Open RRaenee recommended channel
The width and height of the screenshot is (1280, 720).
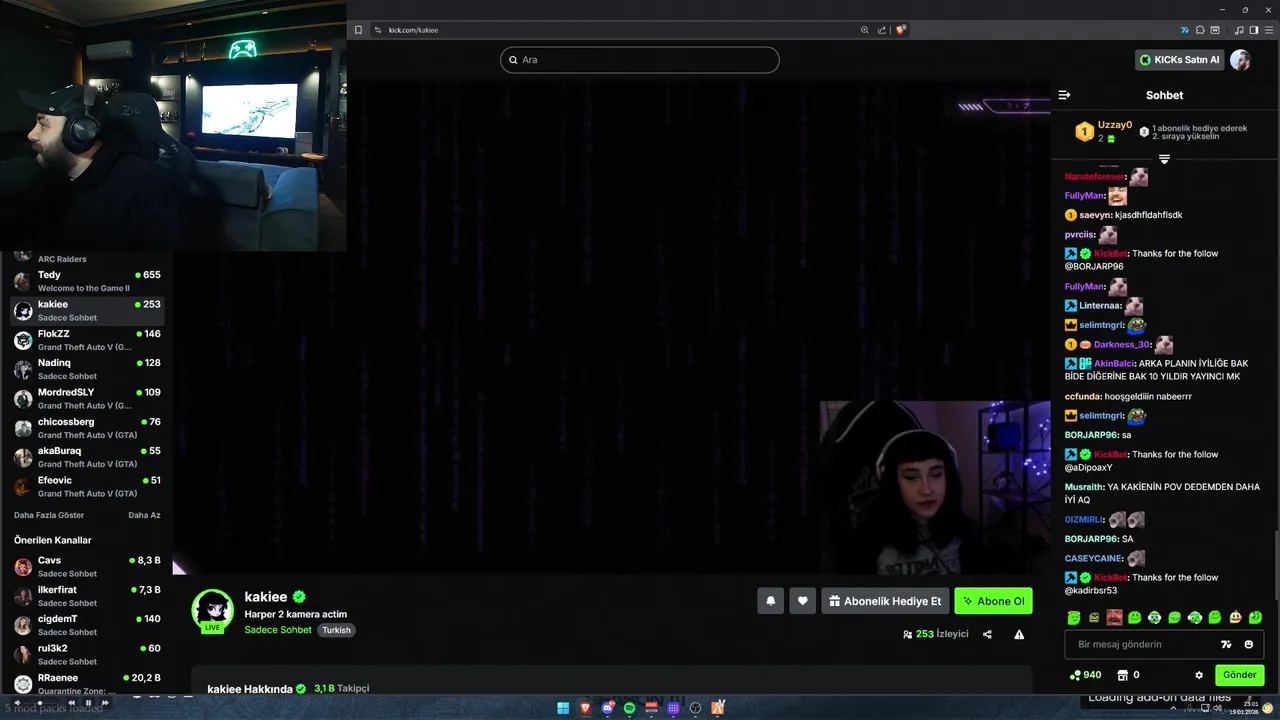88,683
